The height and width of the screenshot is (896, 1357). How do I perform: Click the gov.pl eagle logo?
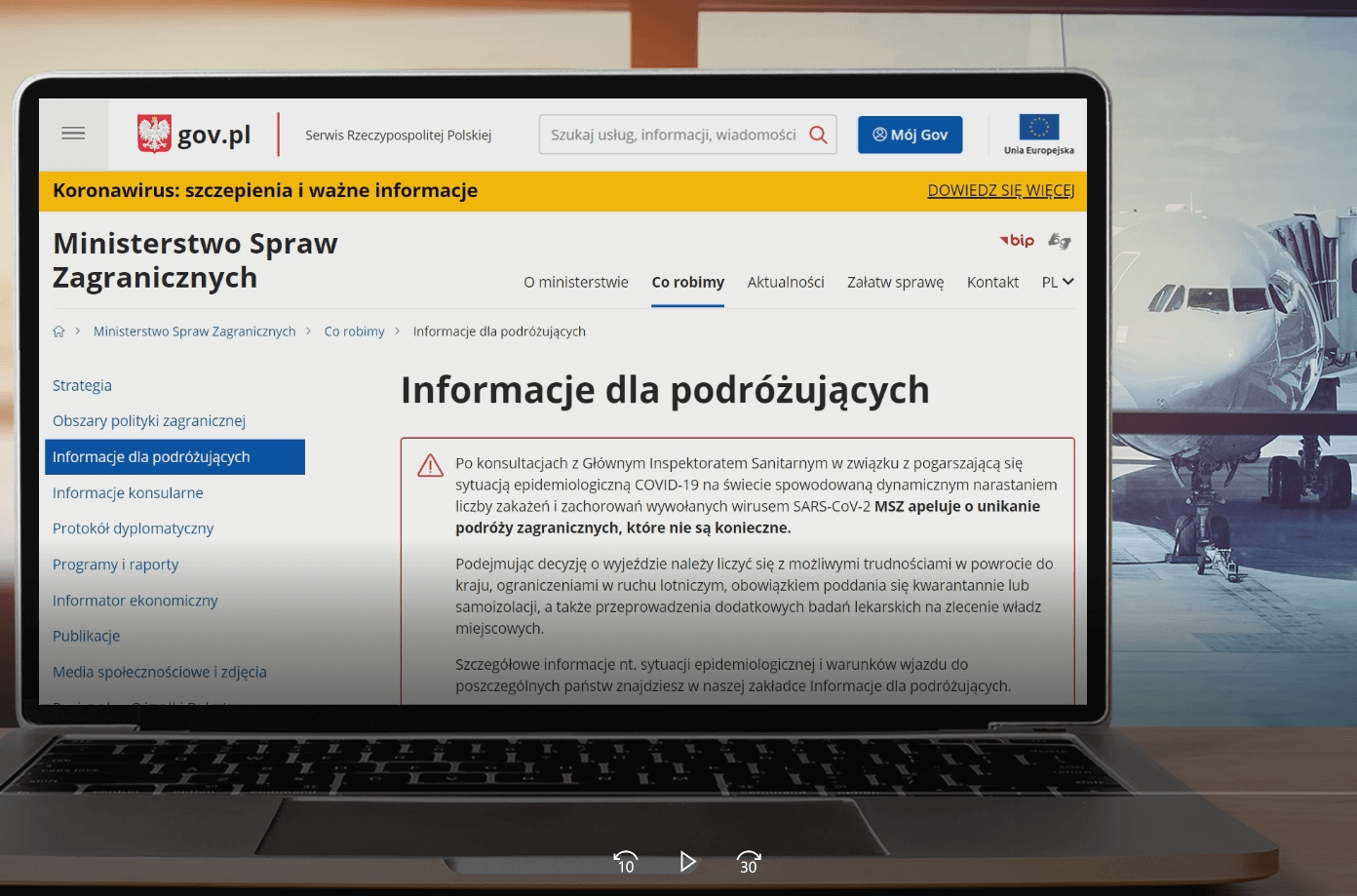tap(154, 135)
